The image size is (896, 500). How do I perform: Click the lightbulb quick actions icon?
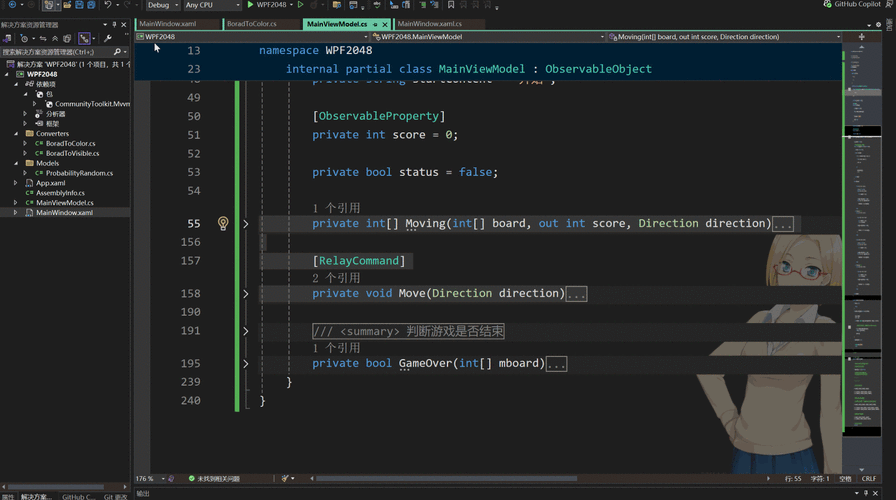223,224
